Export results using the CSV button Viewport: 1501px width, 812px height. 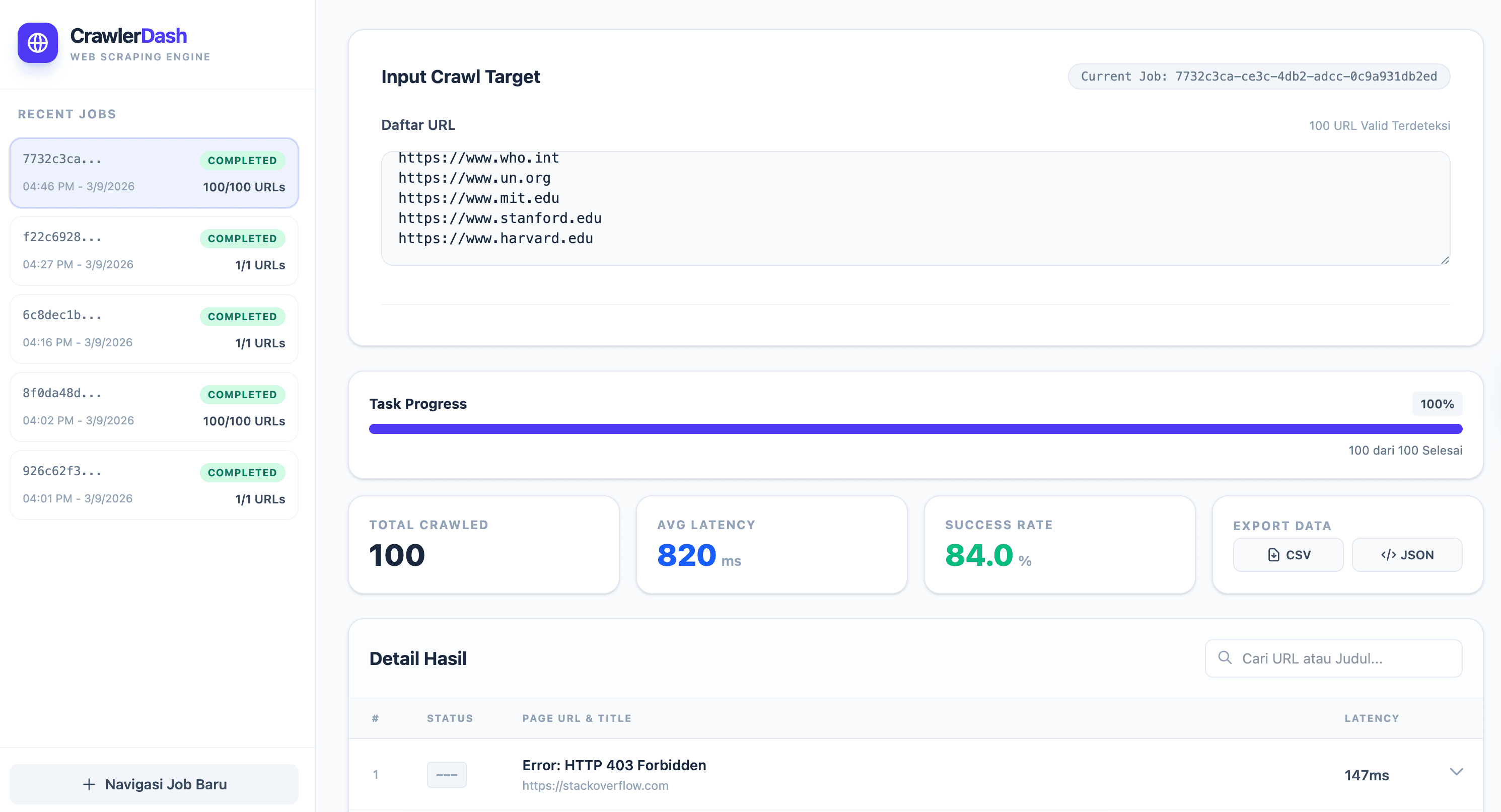click(x=1289, y=555)
